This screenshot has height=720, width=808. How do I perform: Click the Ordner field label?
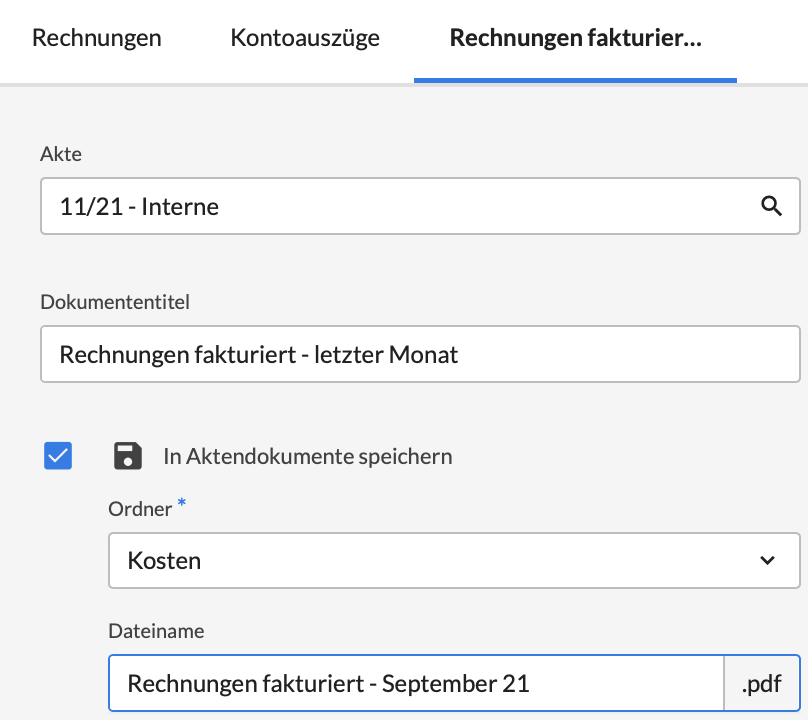coord(140,509)
